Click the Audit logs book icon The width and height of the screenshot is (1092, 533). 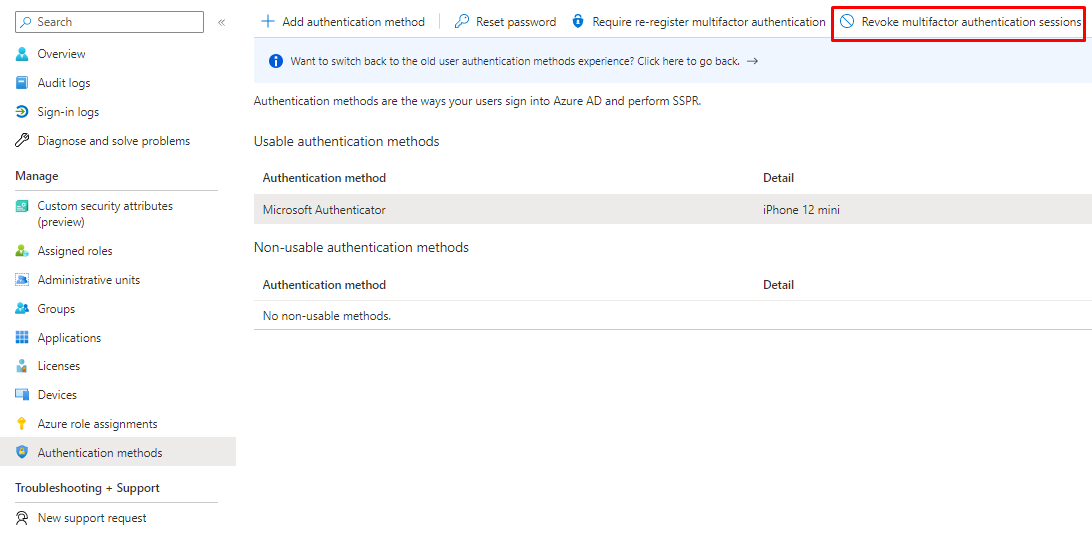coord(22,83)
